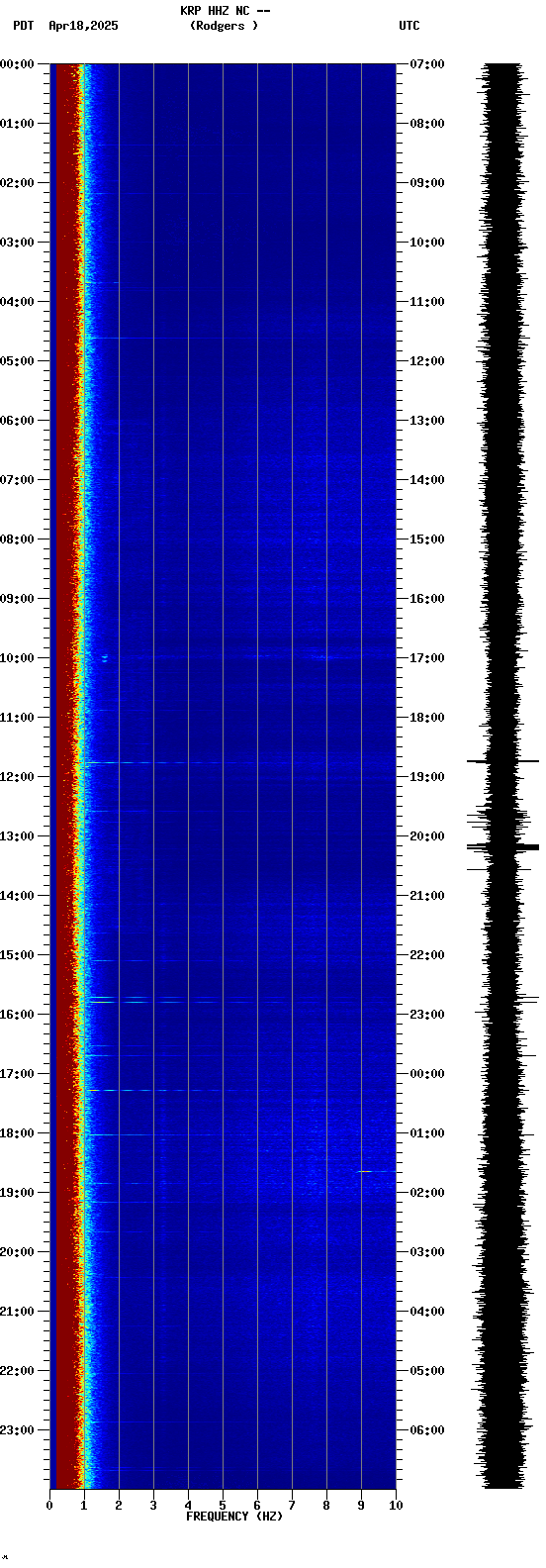Select the UTC '22:00' time tick label
This screenshot has width=546, height=1568.
tap(427, 955)
